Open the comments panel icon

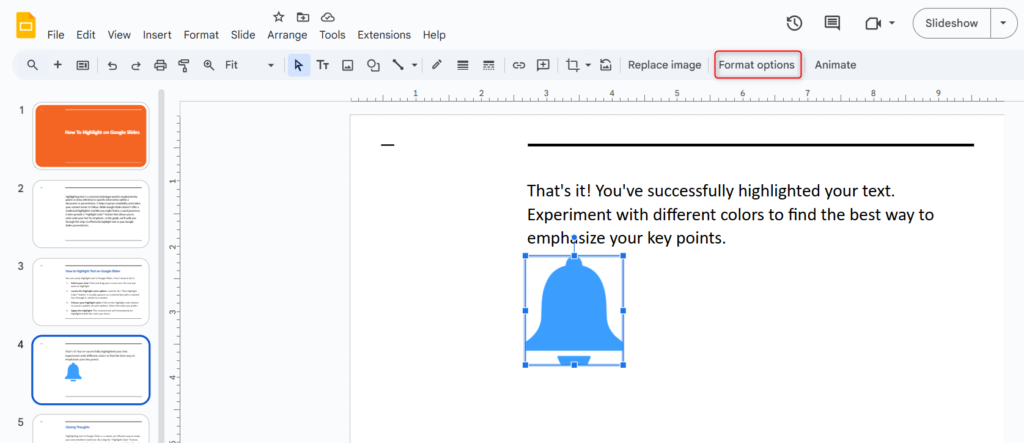pos(831,23)
